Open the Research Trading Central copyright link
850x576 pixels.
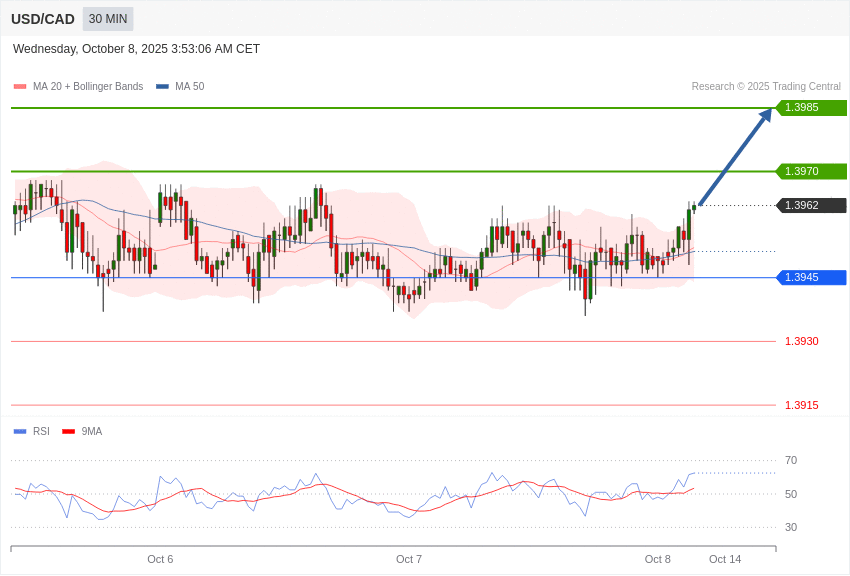tap(766, 87)
